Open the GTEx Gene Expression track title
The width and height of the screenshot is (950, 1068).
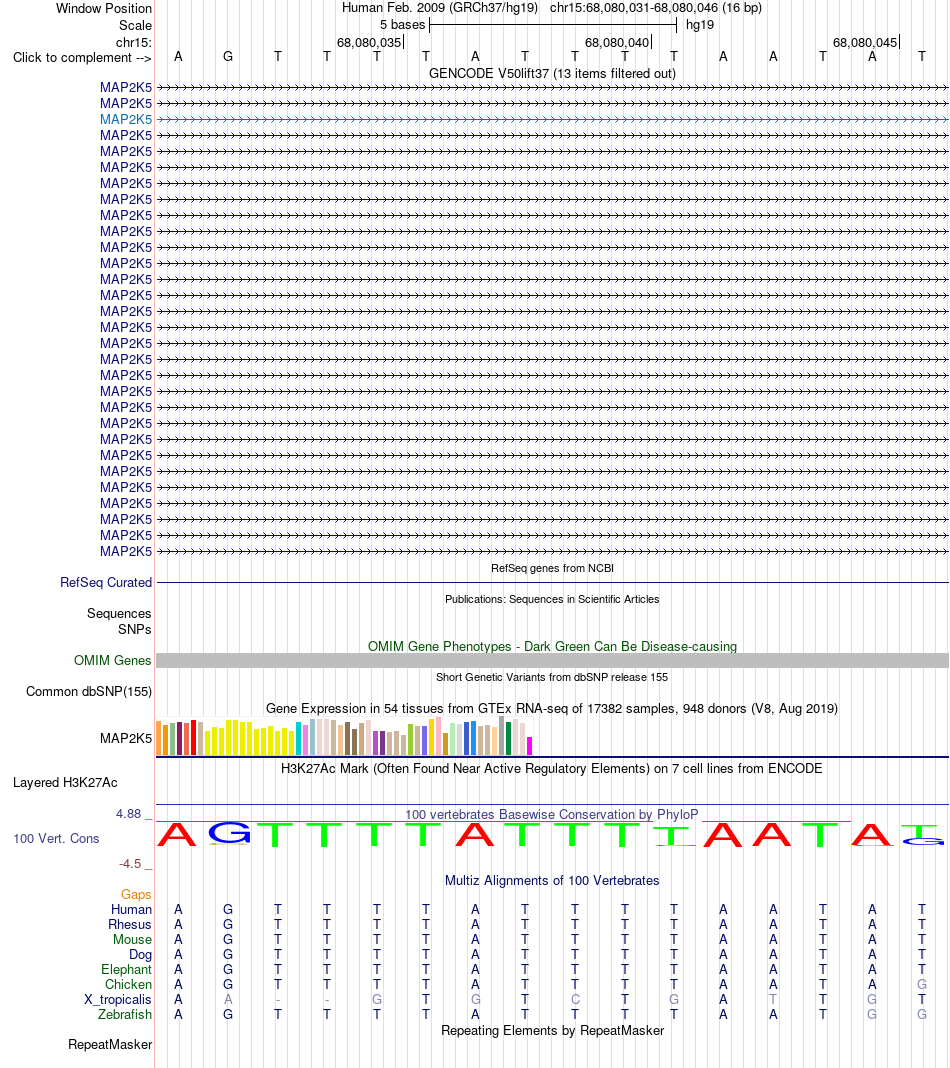click(x=552, y=708)
